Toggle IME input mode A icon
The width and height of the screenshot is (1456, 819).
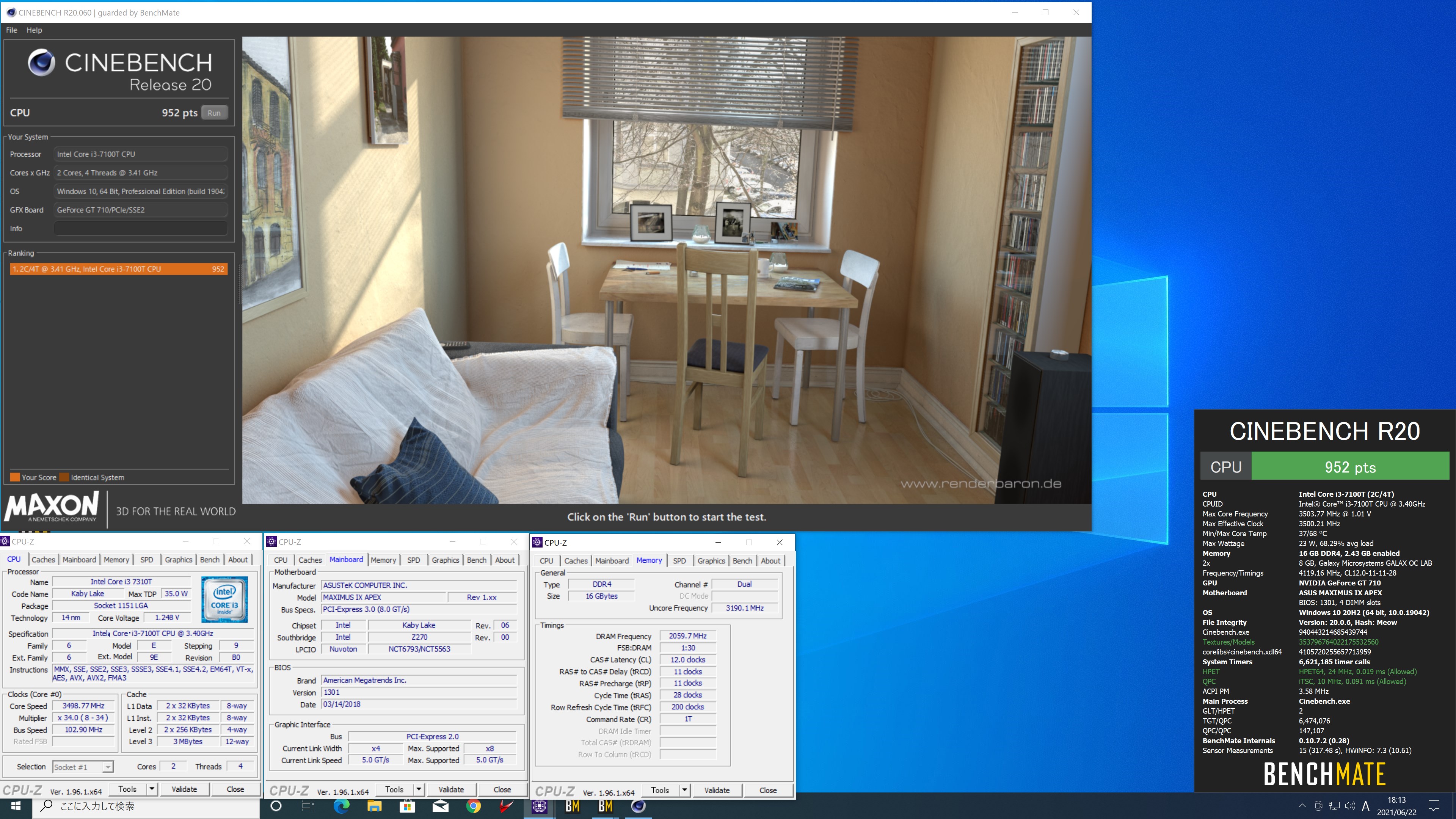click(1365, 806)
